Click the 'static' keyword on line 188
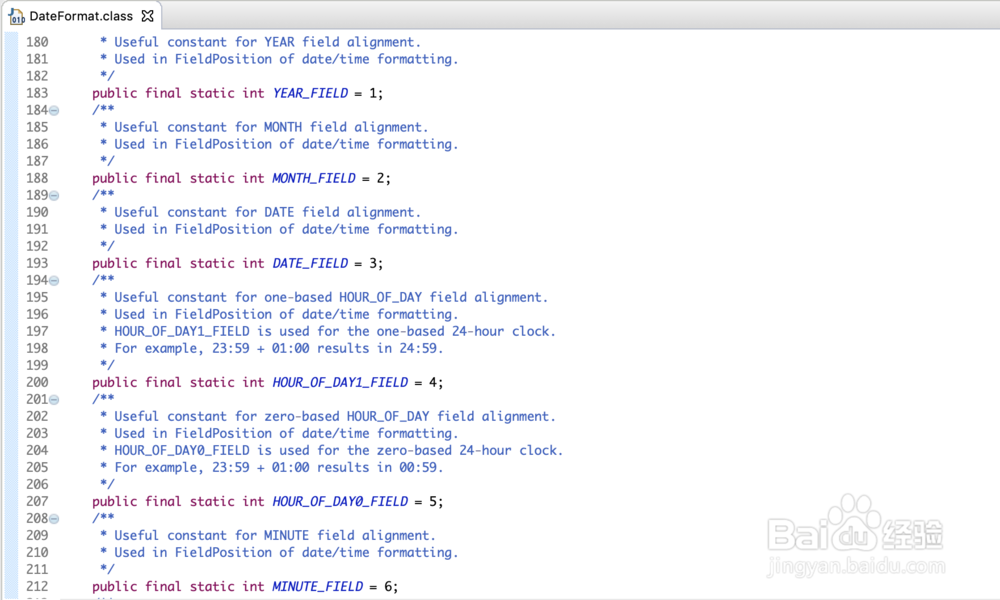Viewport: 1000px width, 600px height. [212, 178]
